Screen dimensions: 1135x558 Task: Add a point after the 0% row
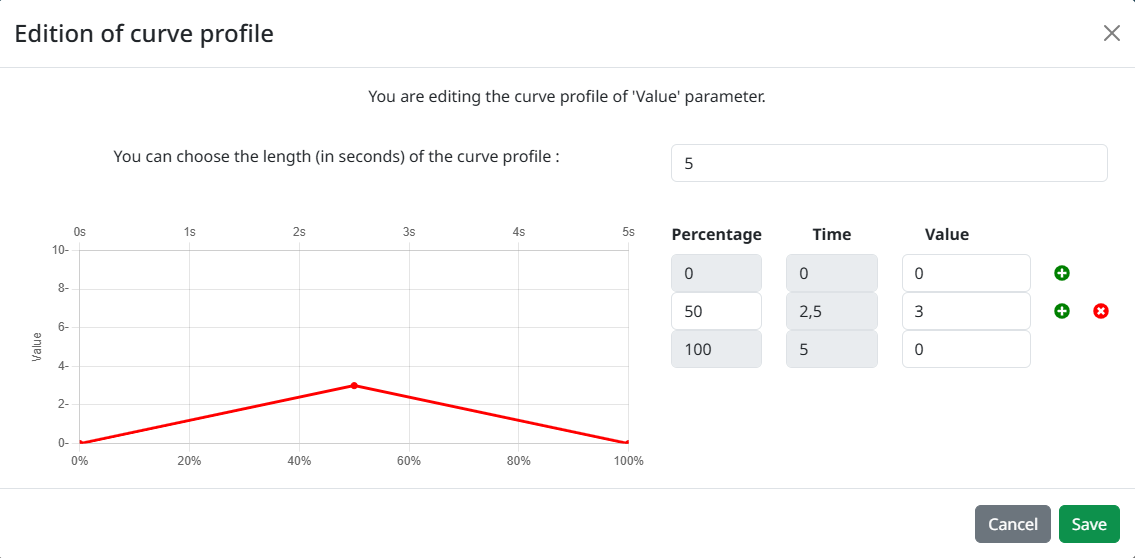click(x=1061, y=273)
